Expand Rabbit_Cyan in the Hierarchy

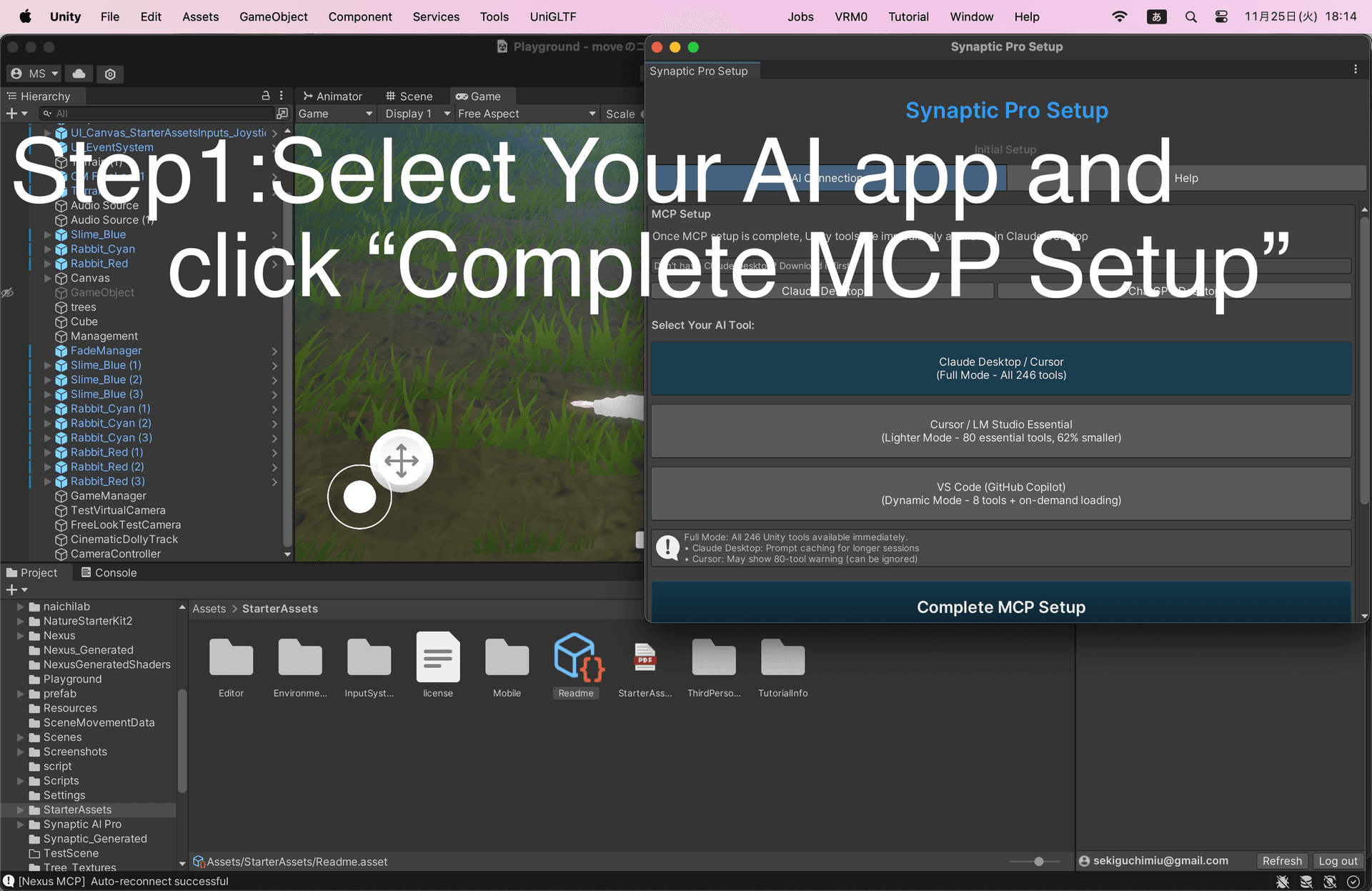(47, 249)
